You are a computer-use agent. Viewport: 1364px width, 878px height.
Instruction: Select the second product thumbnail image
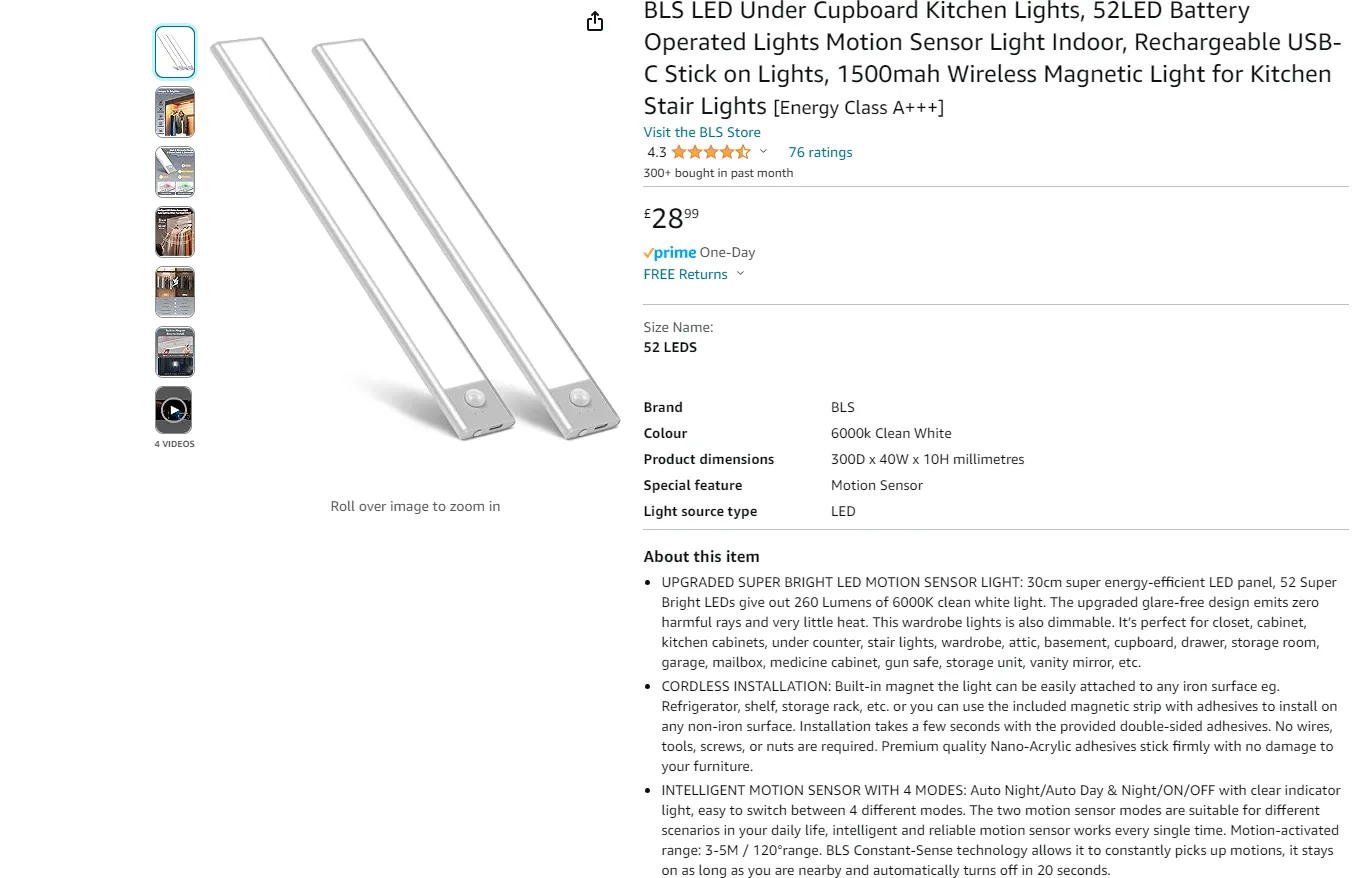coord(174,112)
